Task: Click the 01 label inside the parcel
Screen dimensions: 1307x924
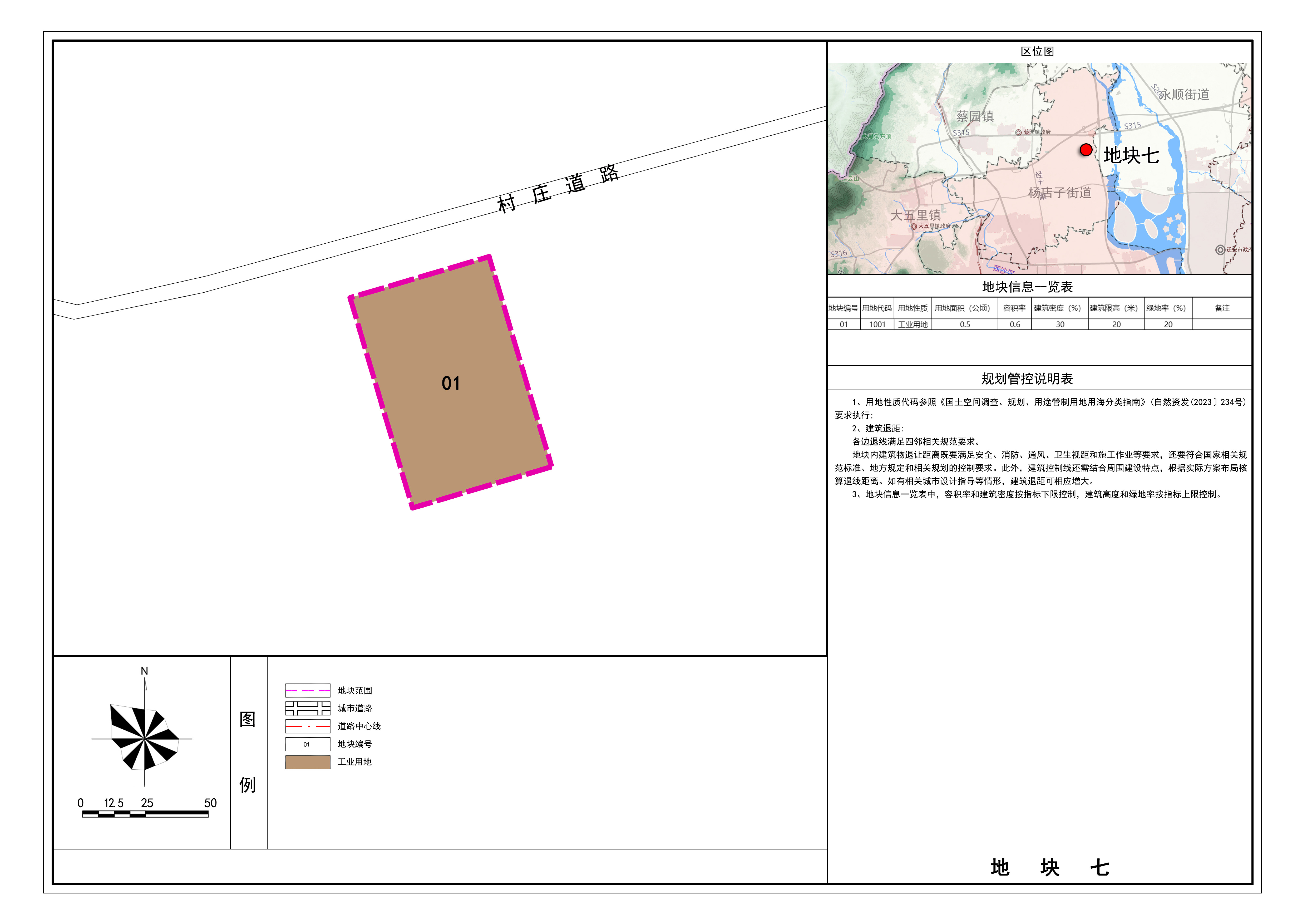Action: [x=450, y=383]
